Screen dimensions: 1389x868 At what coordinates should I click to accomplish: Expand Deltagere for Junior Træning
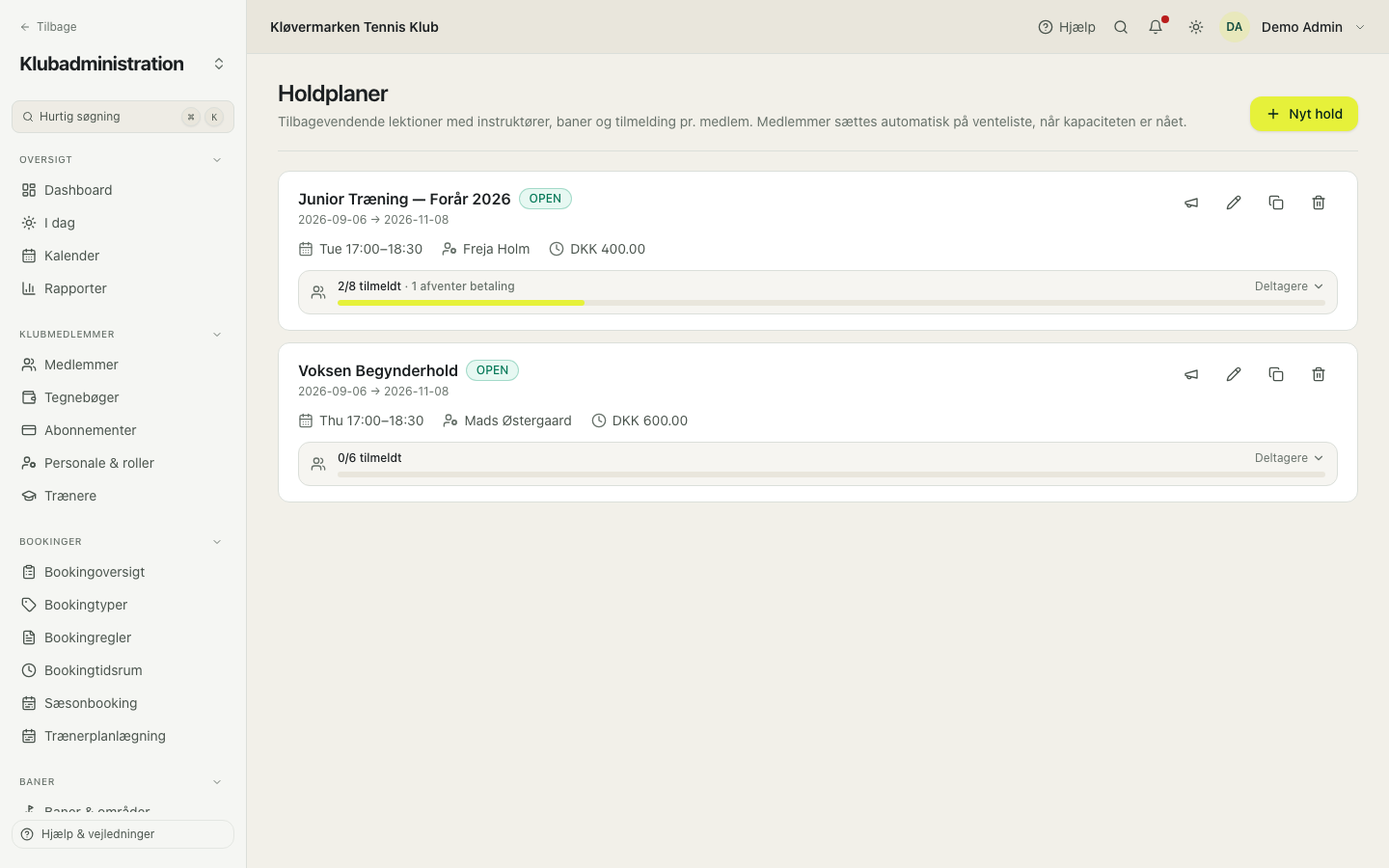pyautogui.click(x=1289, y=286)
